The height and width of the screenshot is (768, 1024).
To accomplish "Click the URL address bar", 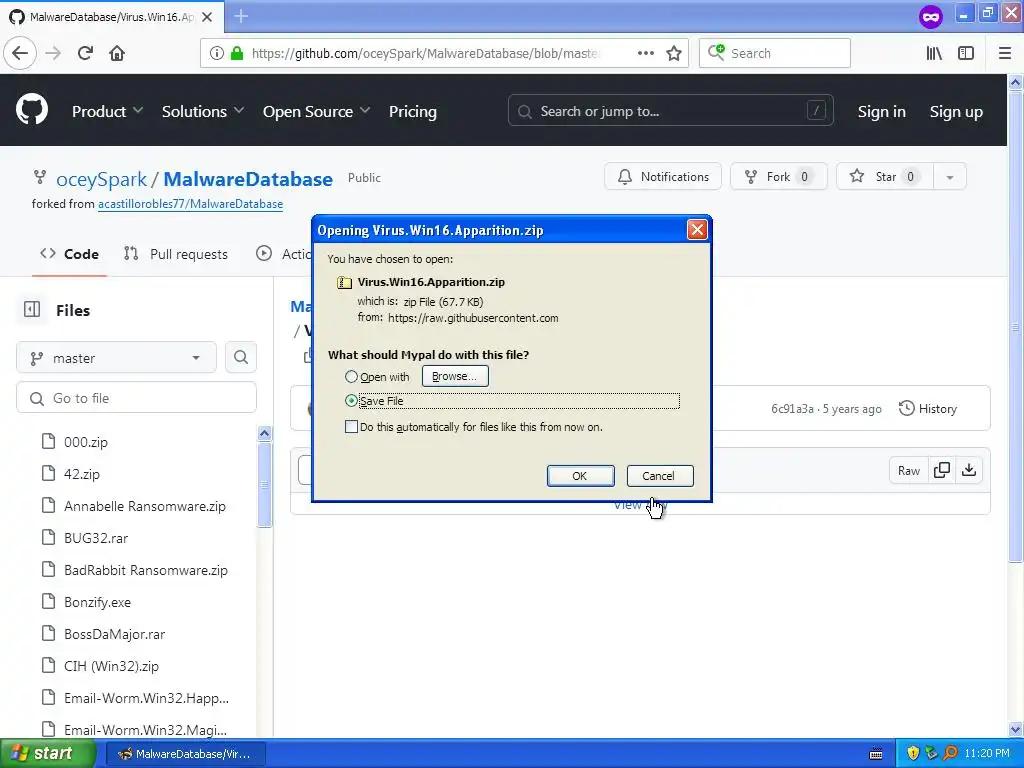I will pos(424,53).
